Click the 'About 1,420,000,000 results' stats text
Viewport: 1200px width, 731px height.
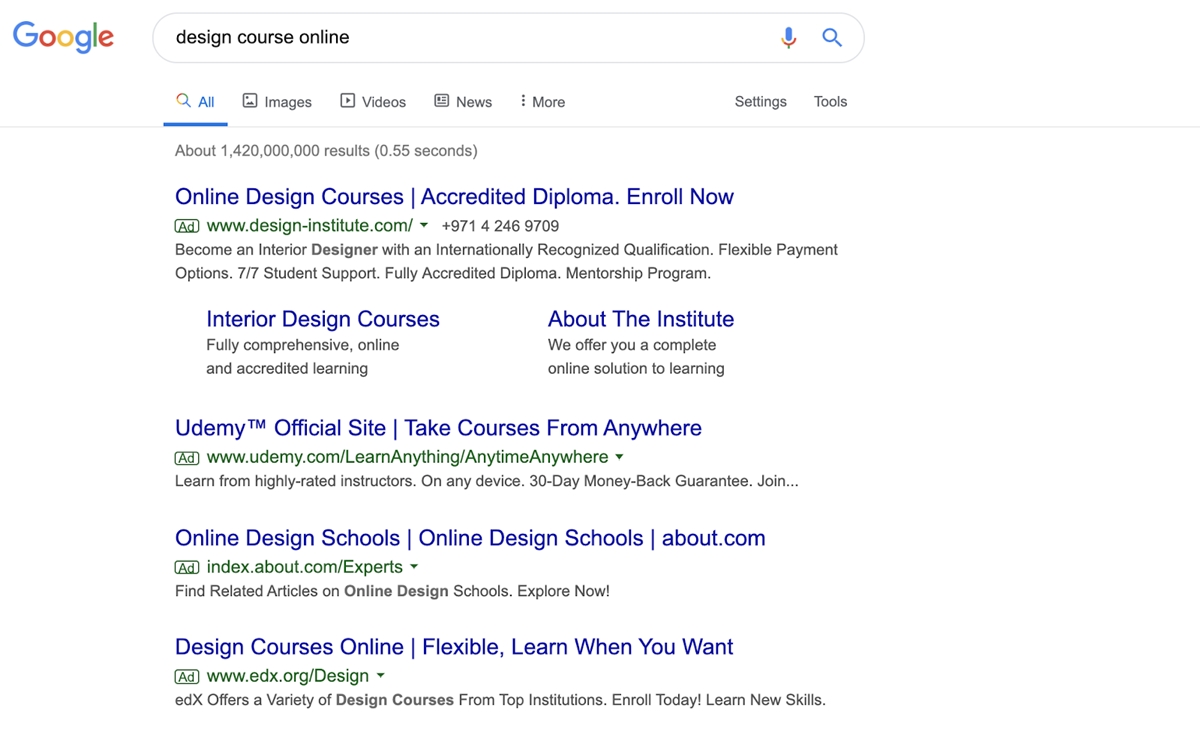pos(326,151)
